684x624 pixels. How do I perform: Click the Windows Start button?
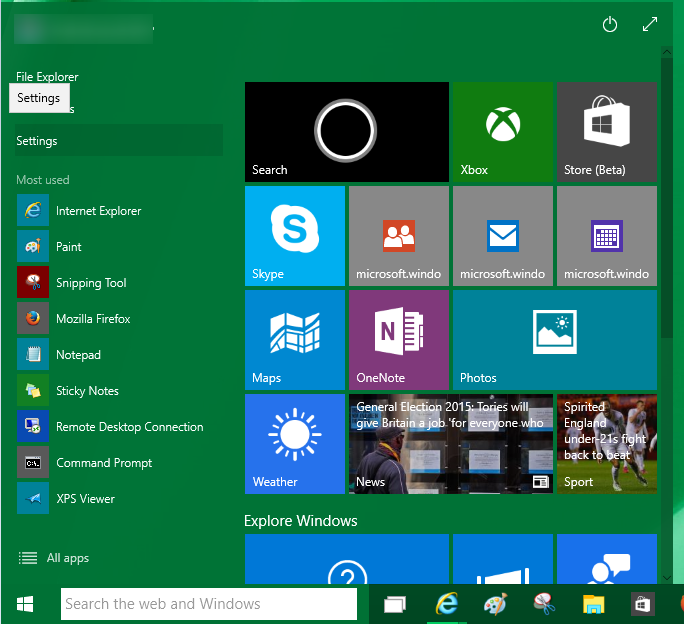(25, 604)
